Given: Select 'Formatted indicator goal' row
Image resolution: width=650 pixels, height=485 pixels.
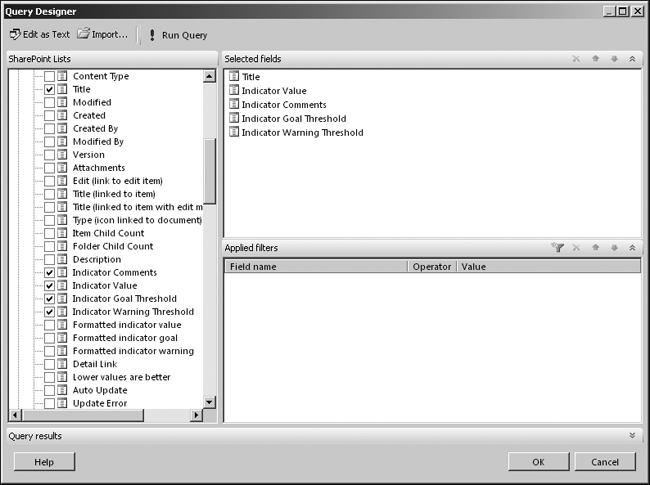Looking at the screenshot, I should [125, 338].
